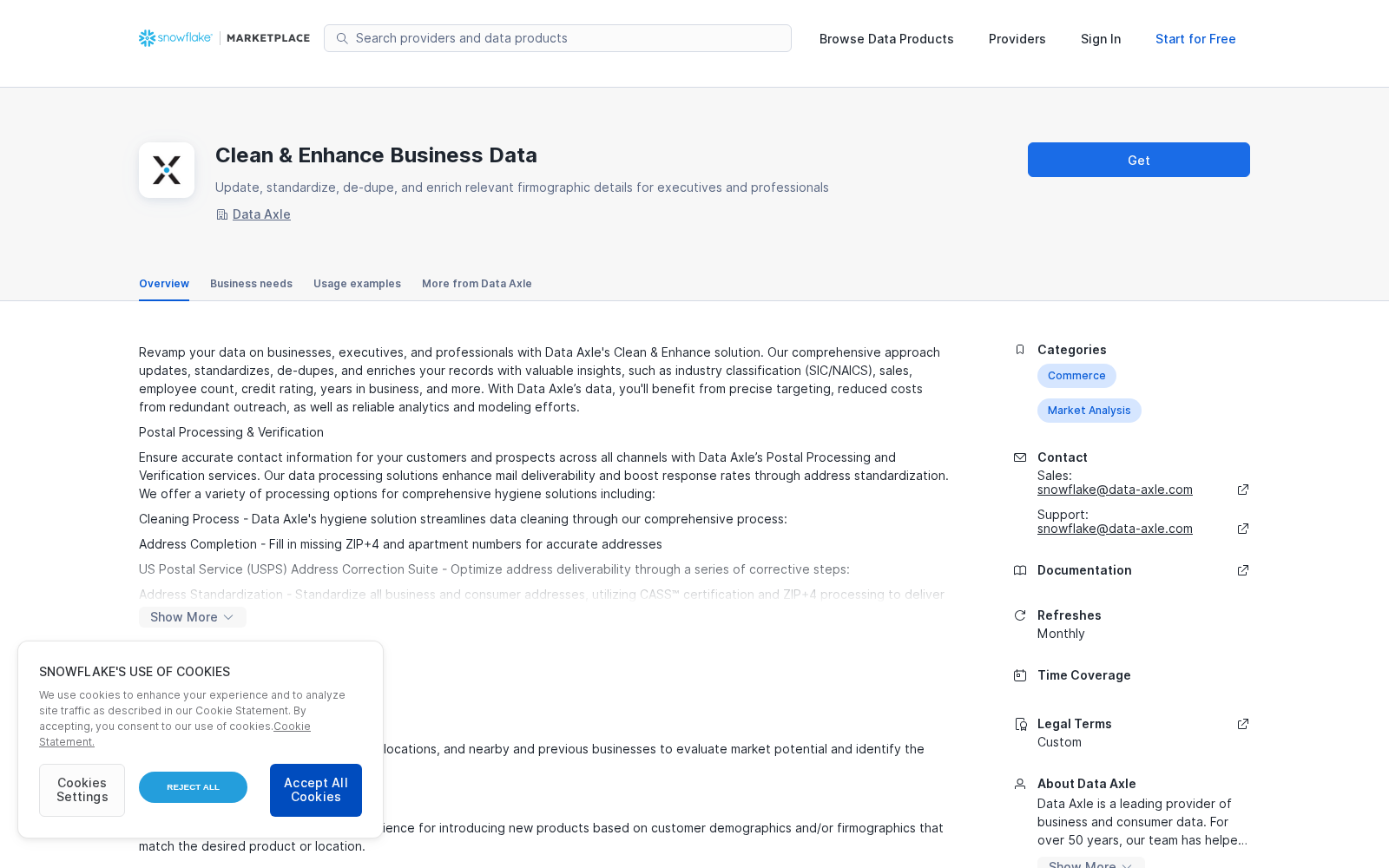
Task: Click the 'Clean & Enhance Business Data' title
Action: click(376, 155)
